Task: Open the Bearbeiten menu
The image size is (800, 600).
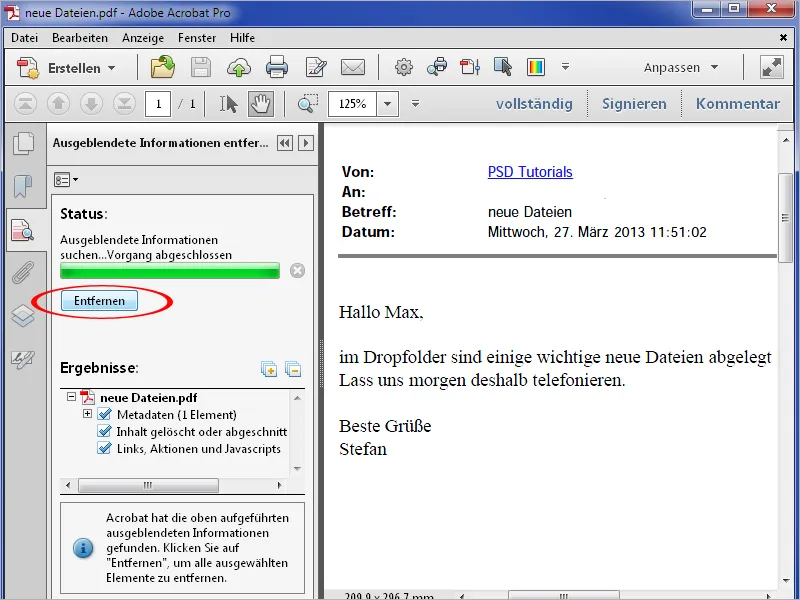Action: point(80,38)
